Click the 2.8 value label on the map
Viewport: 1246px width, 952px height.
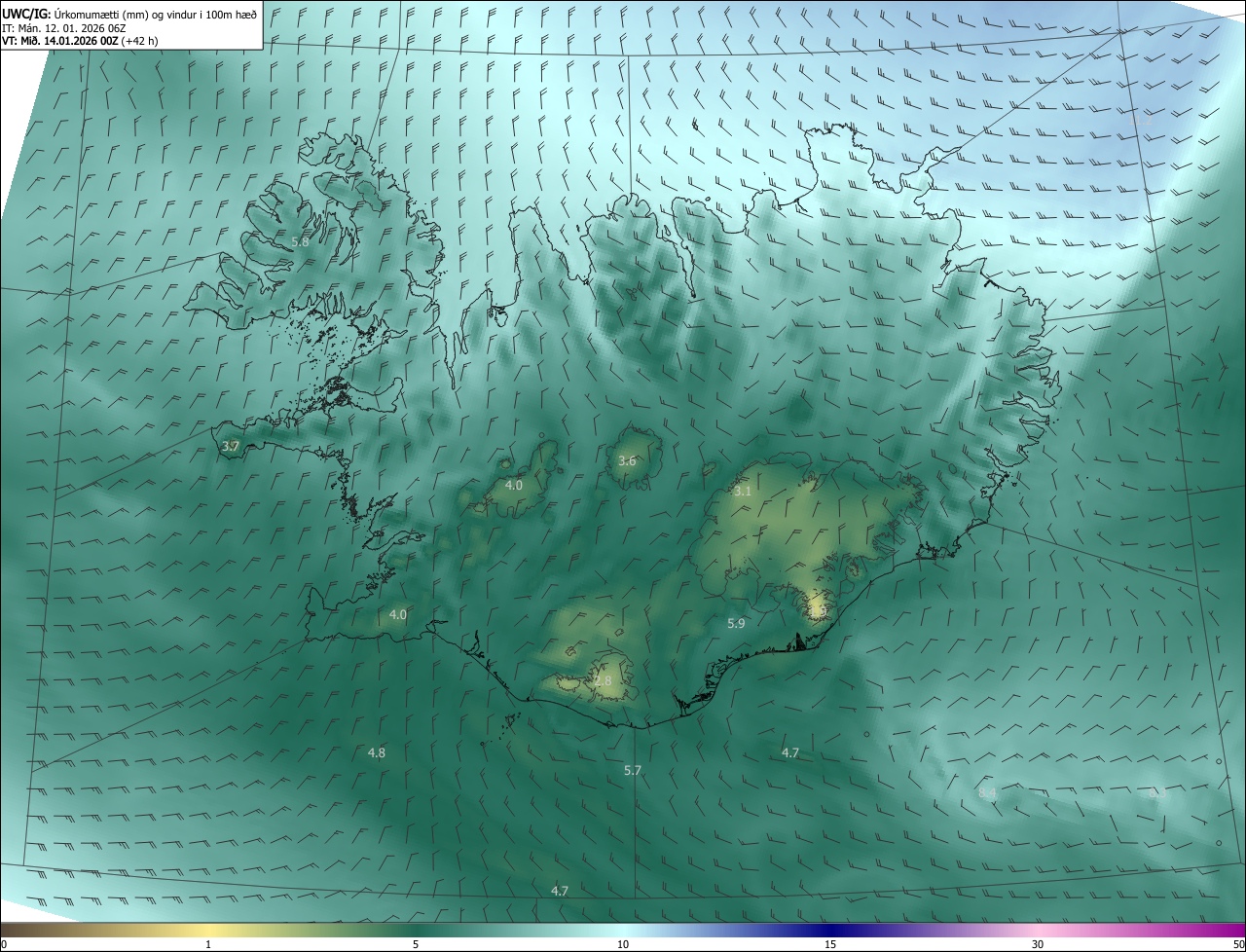tap(603, 681)
